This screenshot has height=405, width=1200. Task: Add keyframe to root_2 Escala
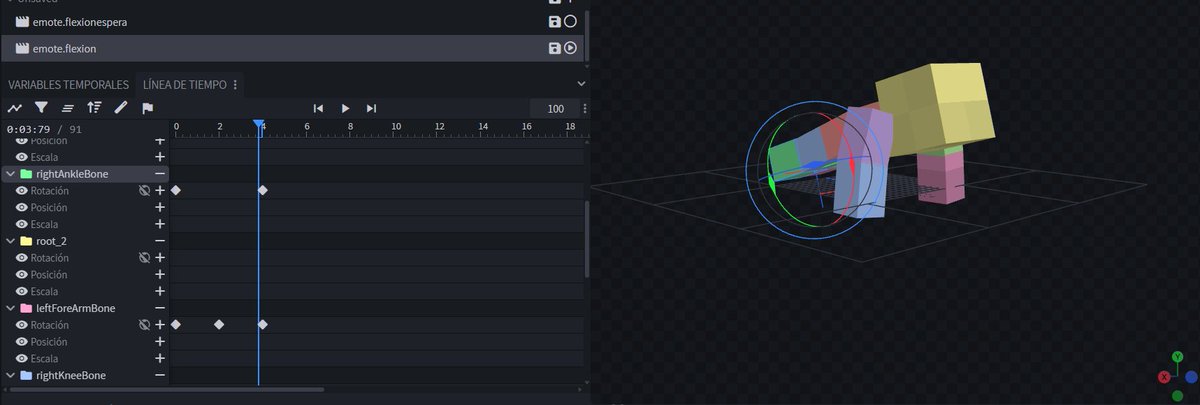point(160,291)
